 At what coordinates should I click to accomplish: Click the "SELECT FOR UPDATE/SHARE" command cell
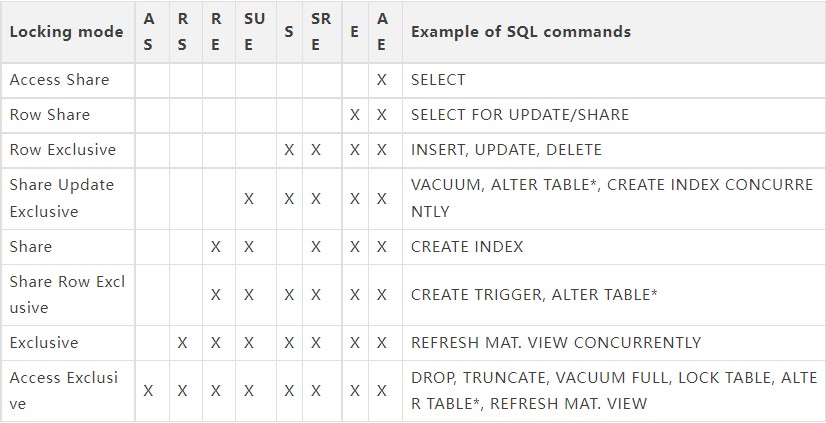point(520,115)
